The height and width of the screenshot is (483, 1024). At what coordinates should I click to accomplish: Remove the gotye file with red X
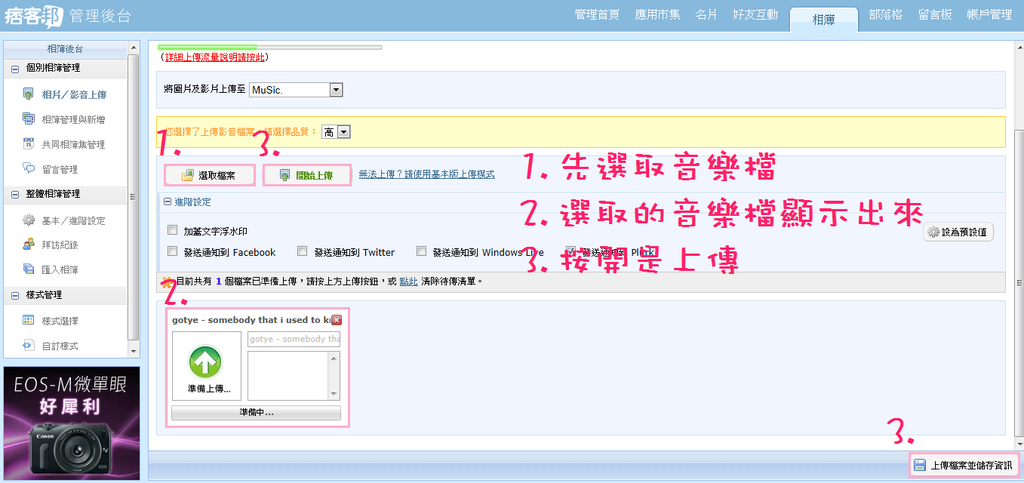pos(336,320)
